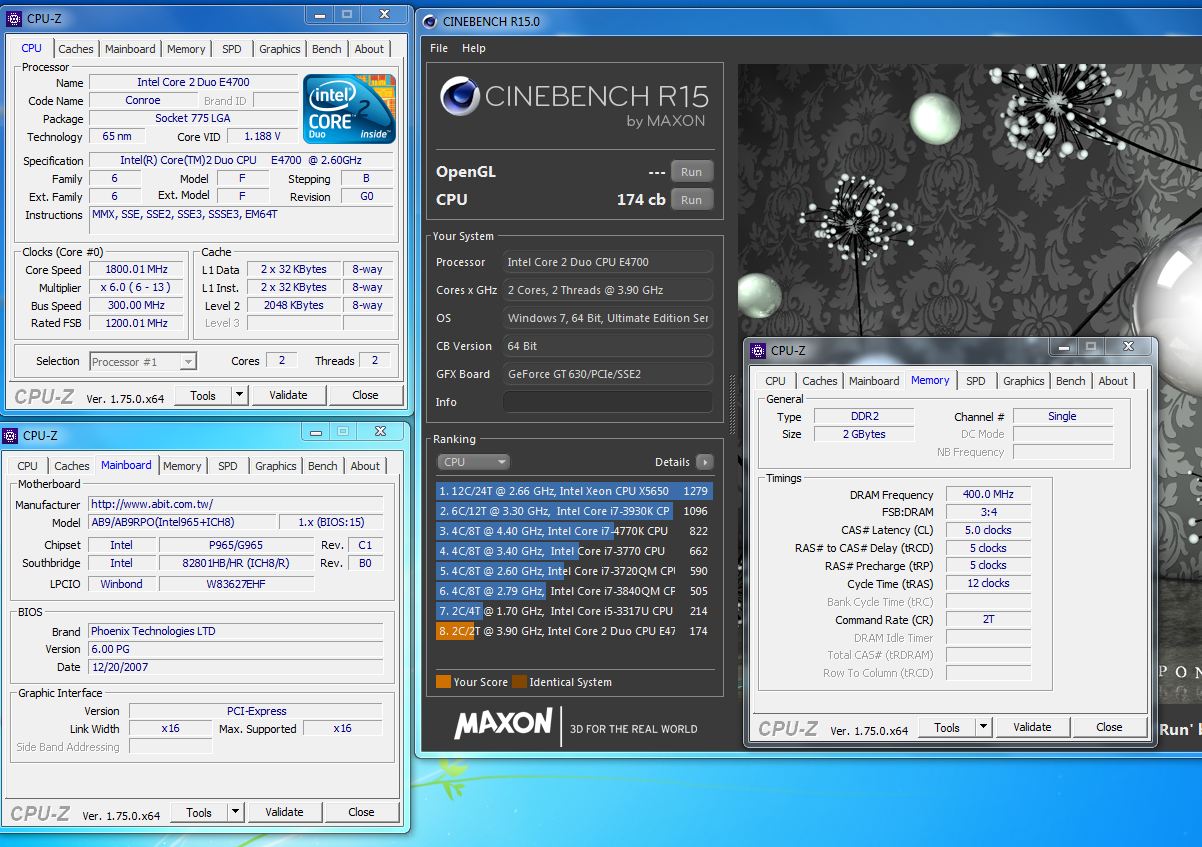Click the Cinebench R15 sphere logo
This screenshot has height=847, width=1202.
[x=458, y=97]
